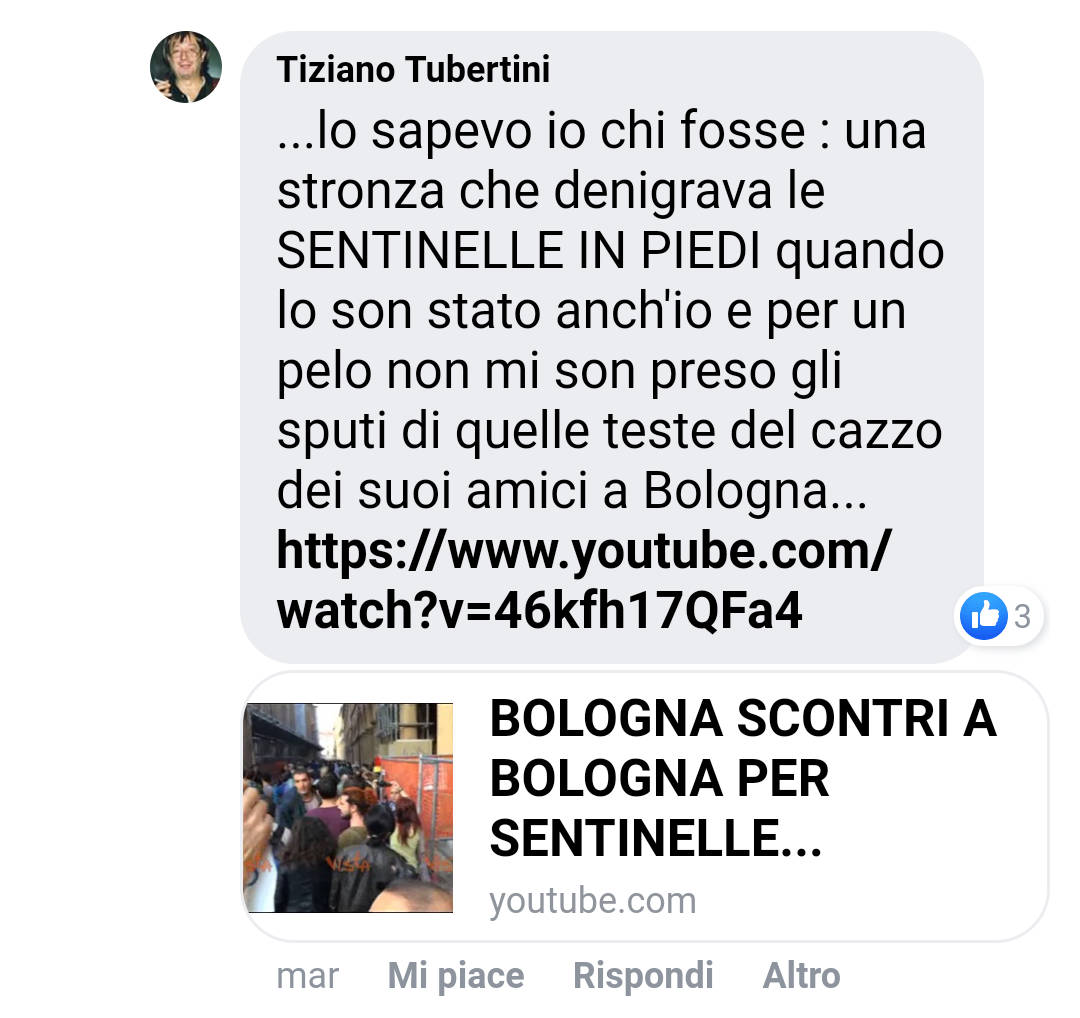This screenshot has height=1018, width=1080.
Task: Click the "mar" comment timestamp
Action: click(307, 976)
